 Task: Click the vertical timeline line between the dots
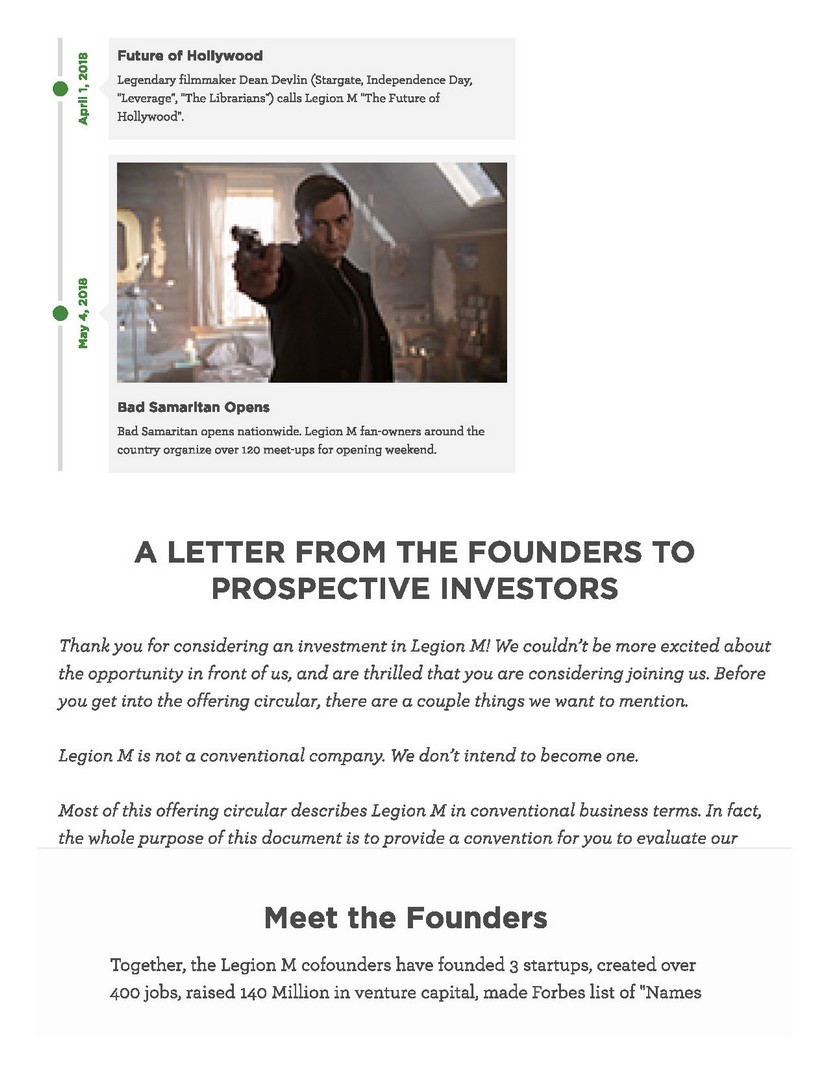point(60,200)
